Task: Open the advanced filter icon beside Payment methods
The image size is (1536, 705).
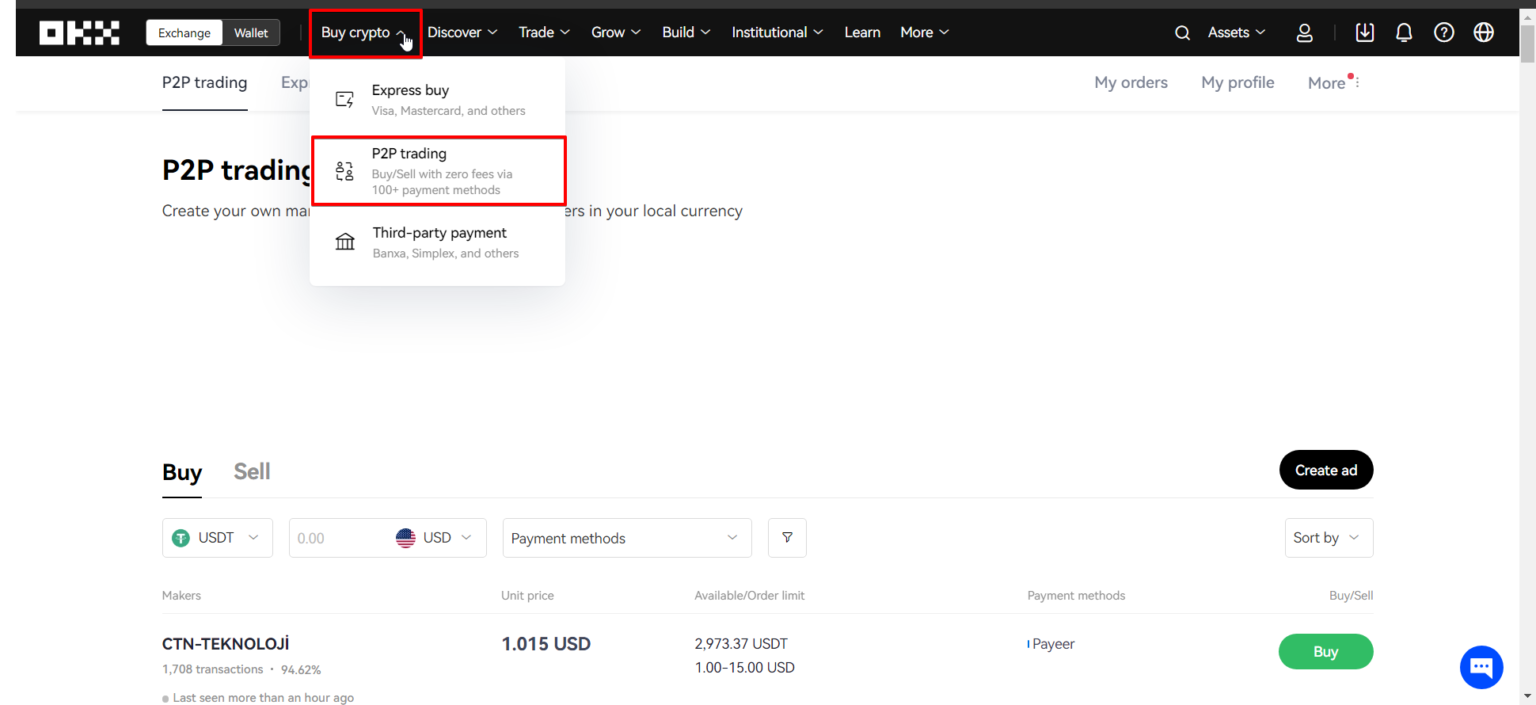Action: pos(787,538)
